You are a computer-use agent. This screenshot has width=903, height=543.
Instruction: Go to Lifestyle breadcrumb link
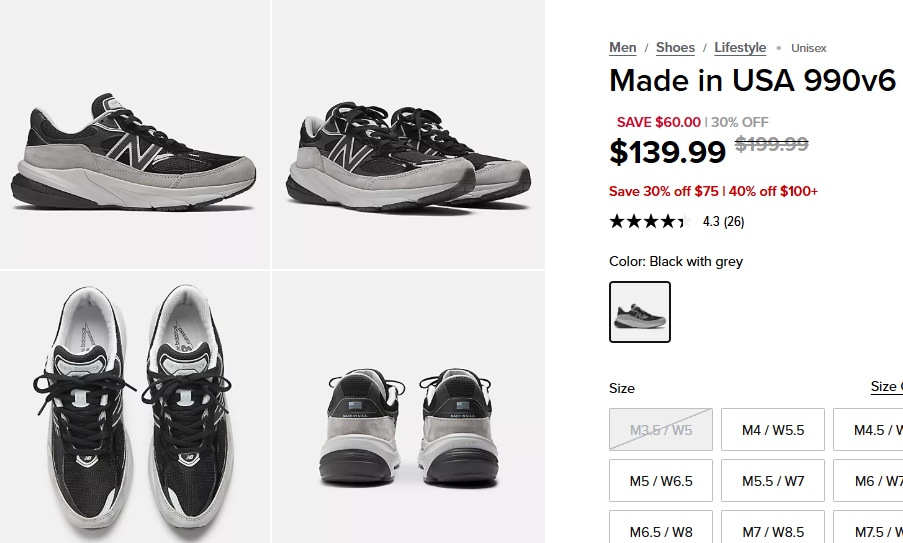740,48
